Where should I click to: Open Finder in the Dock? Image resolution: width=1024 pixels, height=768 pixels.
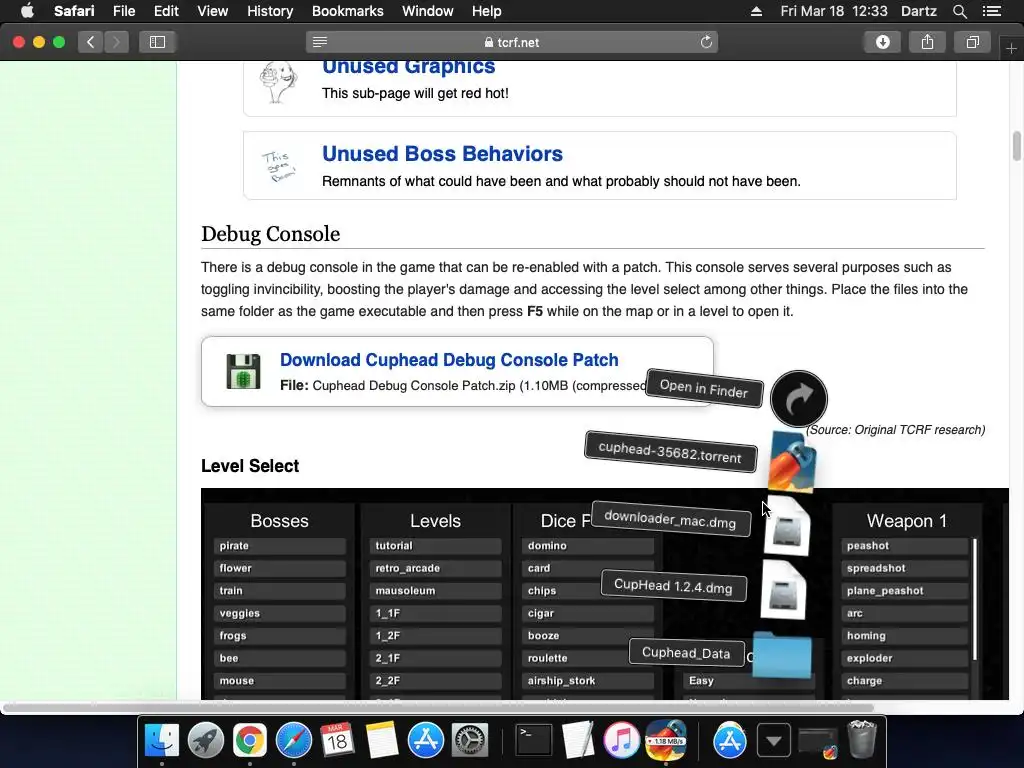(x=161, y=741)
